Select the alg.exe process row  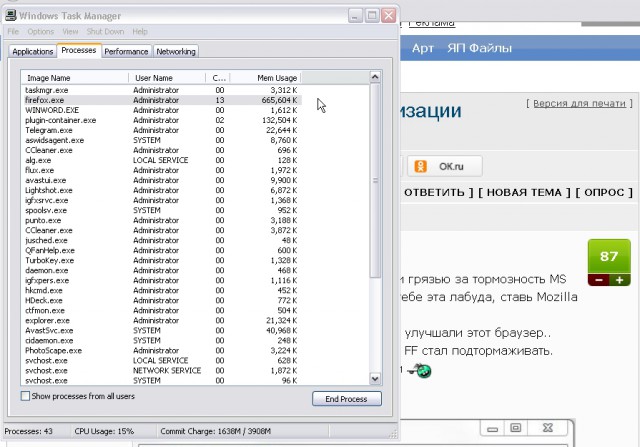[162, 160]
